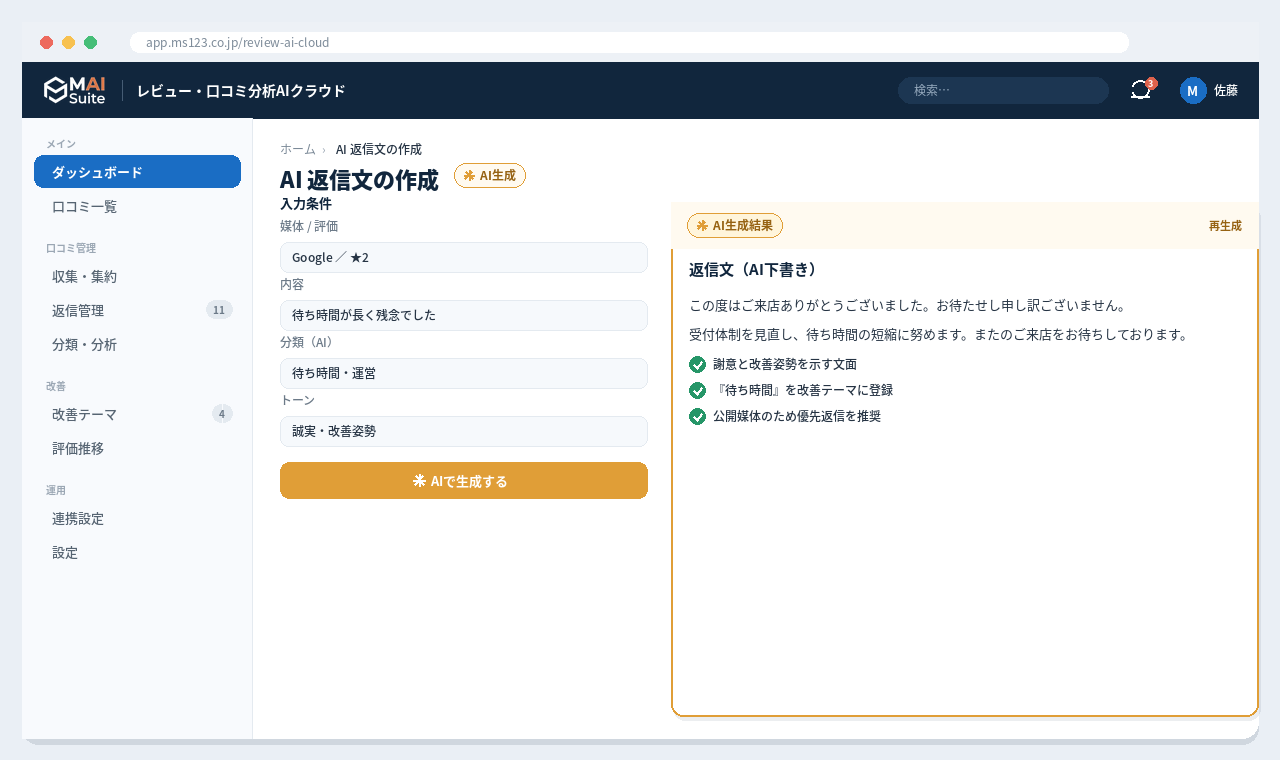1280x760 pixels.
Task: Click the MAI Suite logo
Action: tap(74, 90)
